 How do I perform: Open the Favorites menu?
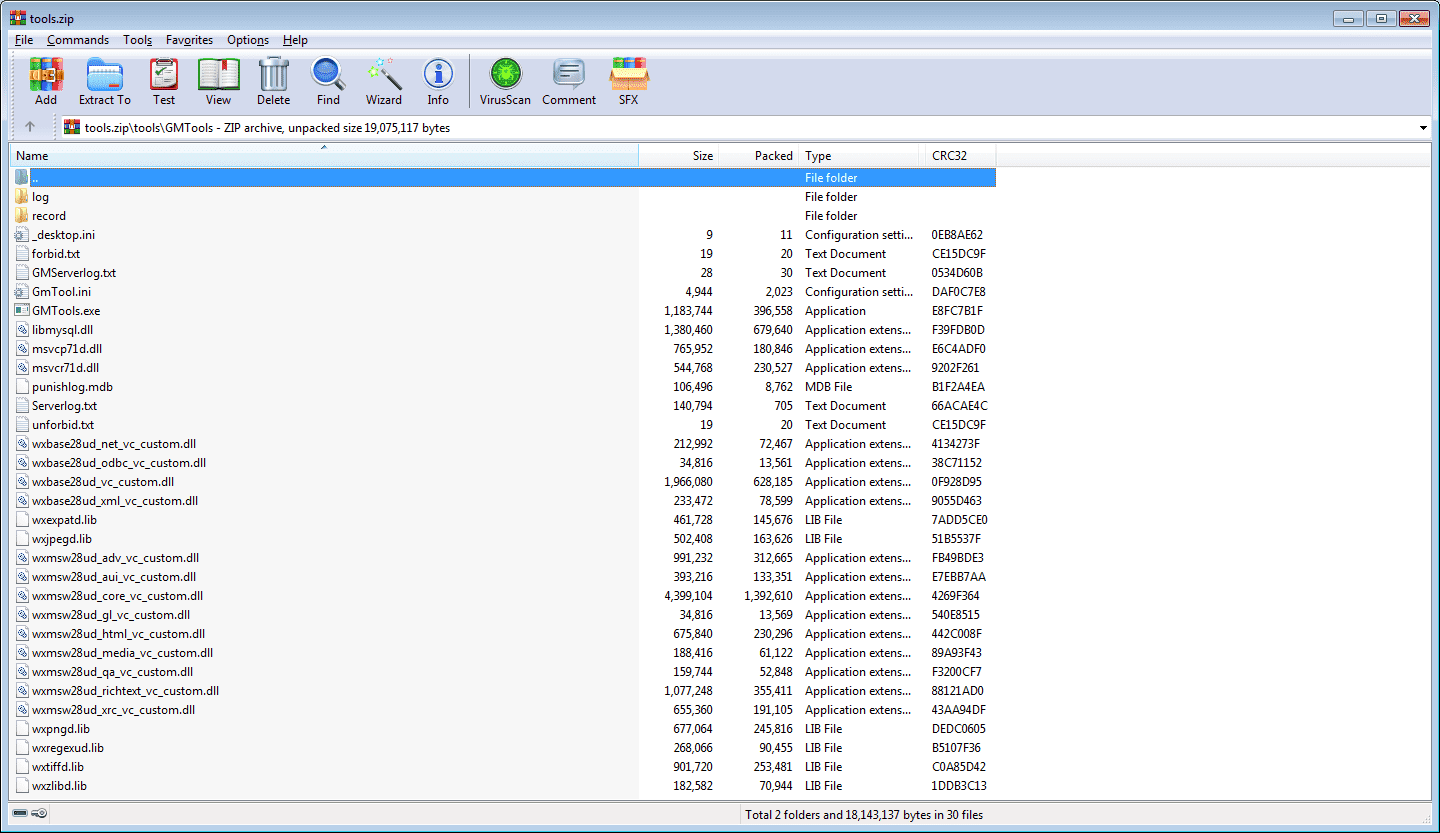(x=190, y=40)
